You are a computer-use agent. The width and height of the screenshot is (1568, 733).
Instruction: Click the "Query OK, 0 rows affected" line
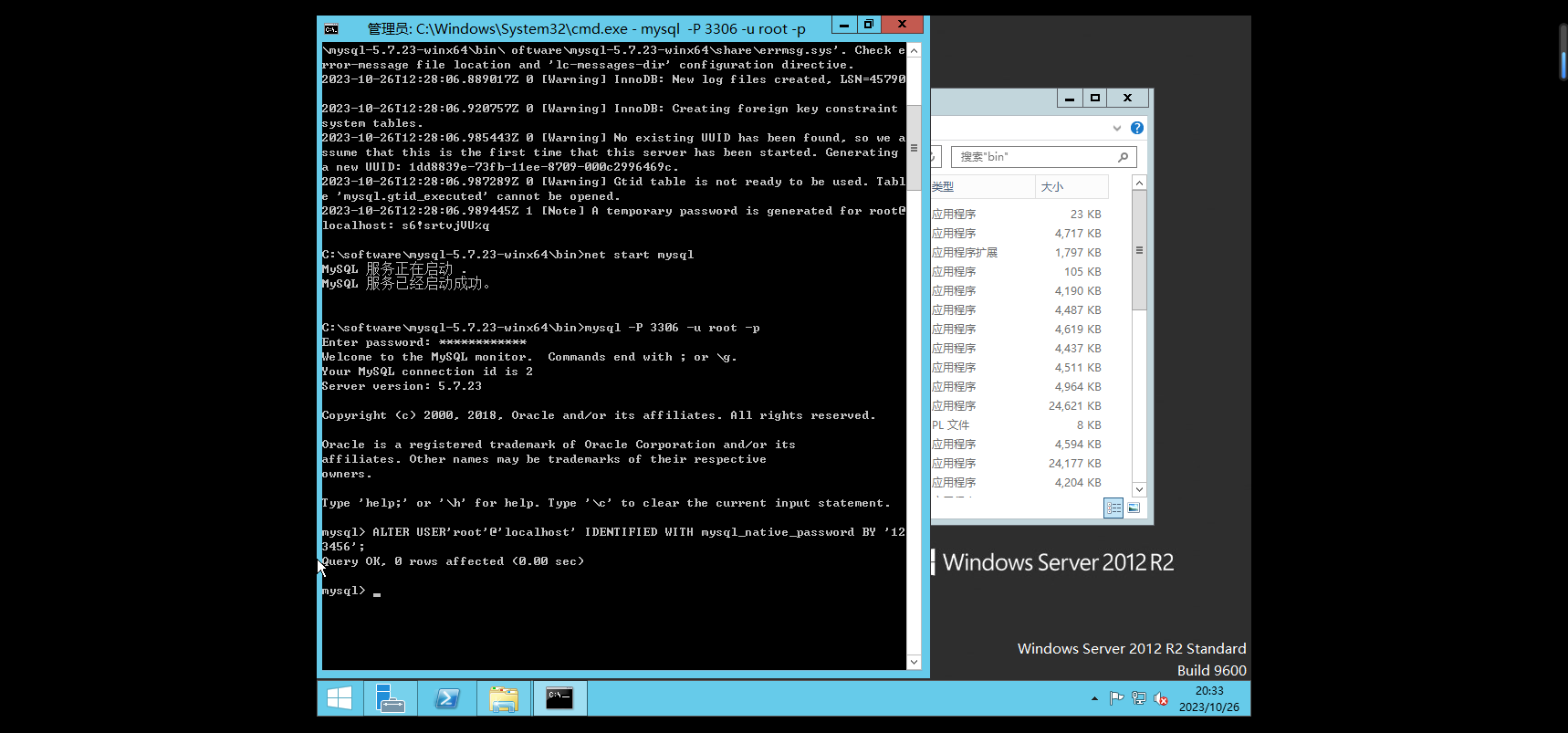point(453,561)
